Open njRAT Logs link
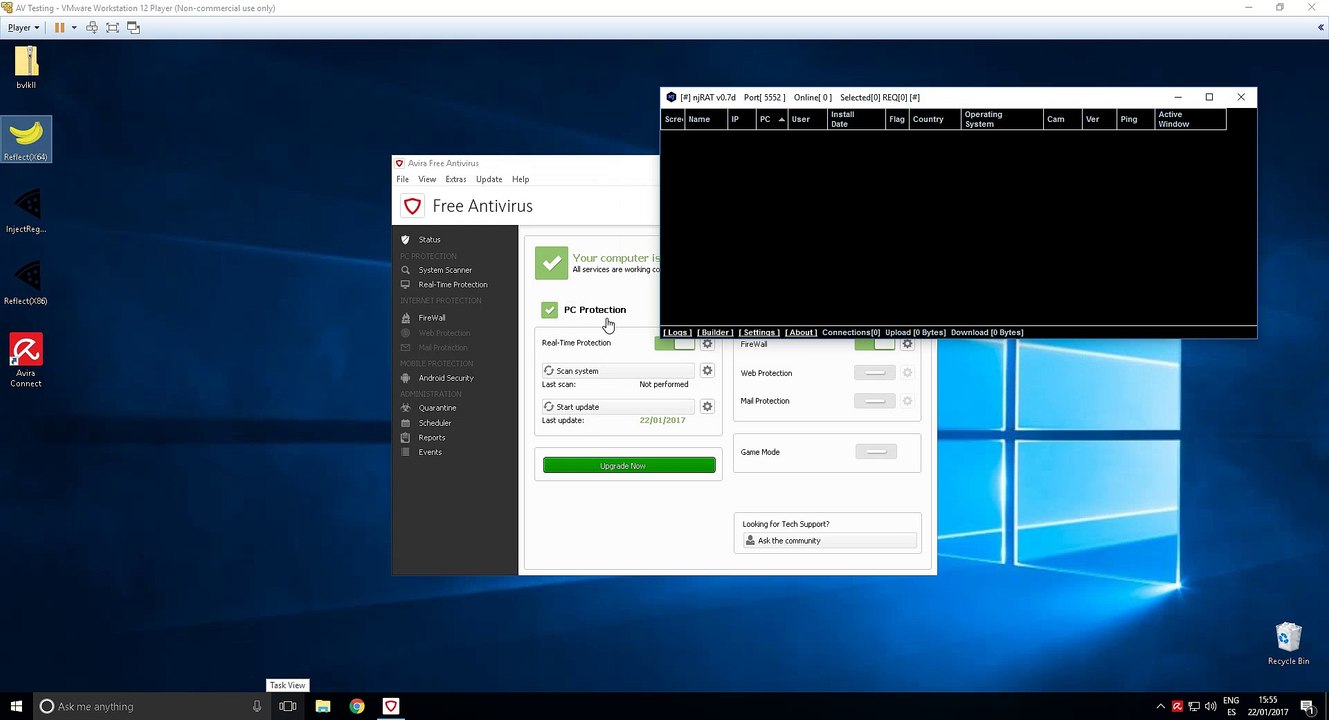The image size is (1329, 720). 677,332
